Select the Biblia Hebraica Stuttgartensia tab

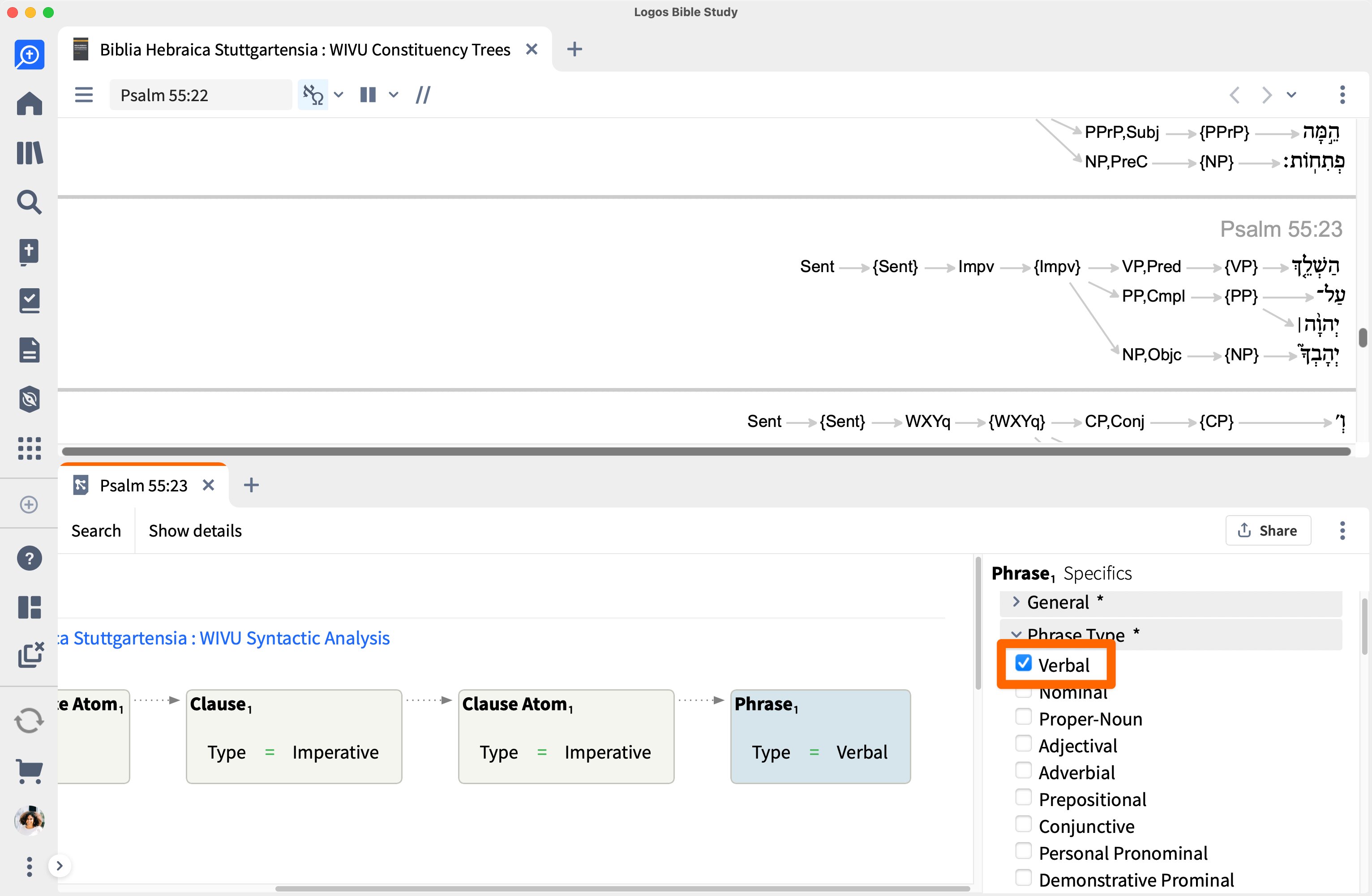[305, 50]
